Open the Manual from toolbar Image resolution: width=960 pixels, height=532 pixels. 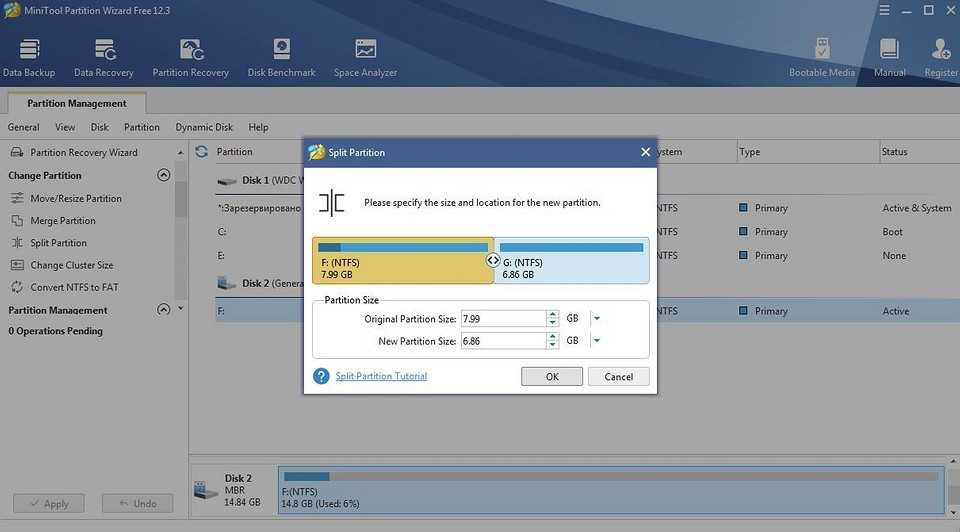point(889,56)
